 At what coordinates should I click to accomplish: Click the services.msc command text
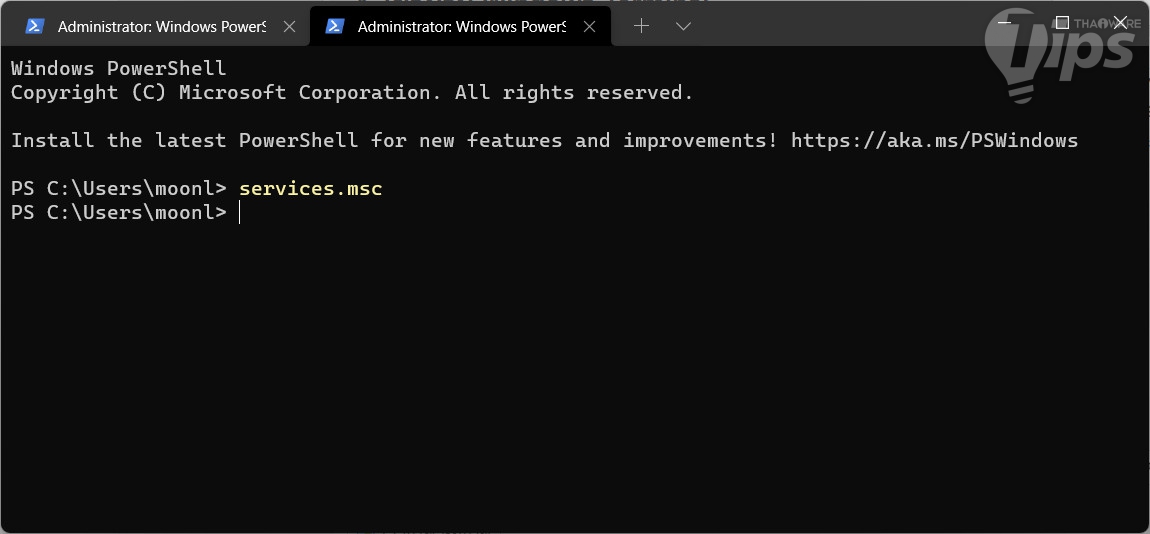click(x=311, y=189)
